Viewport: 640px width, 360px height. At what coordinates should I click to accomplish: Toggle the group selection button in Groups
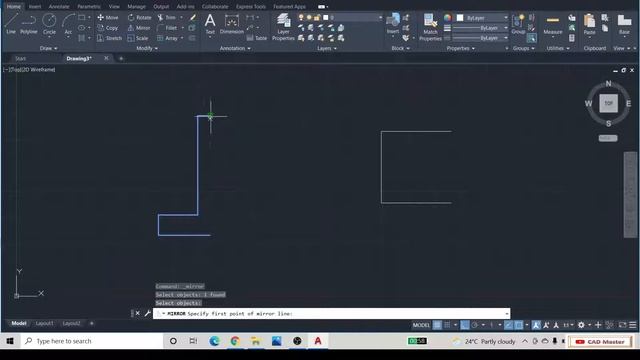point(531,38)
